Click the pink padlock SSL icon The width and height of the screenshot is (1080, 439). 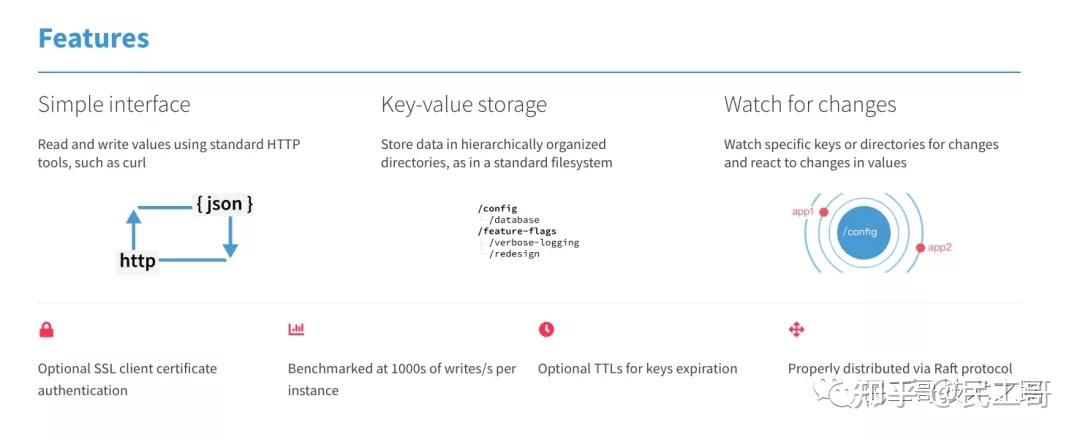click(46, 329)
